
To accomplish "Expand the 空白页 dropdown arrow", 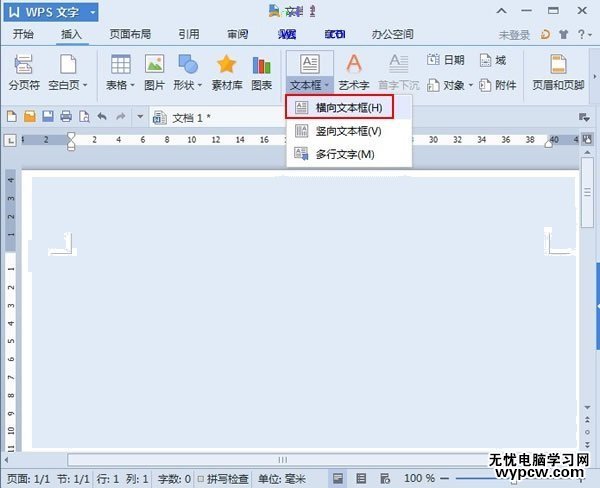I will click(85, 85).
